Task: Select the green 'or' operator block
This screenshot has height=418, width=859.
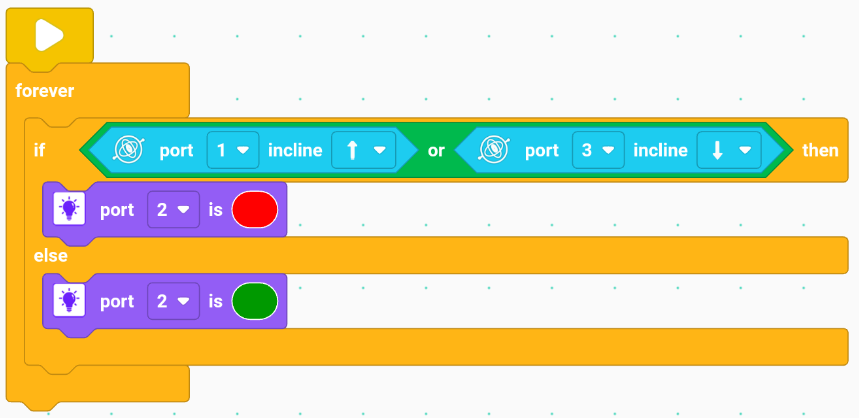Action: click(x=436, y=150)
